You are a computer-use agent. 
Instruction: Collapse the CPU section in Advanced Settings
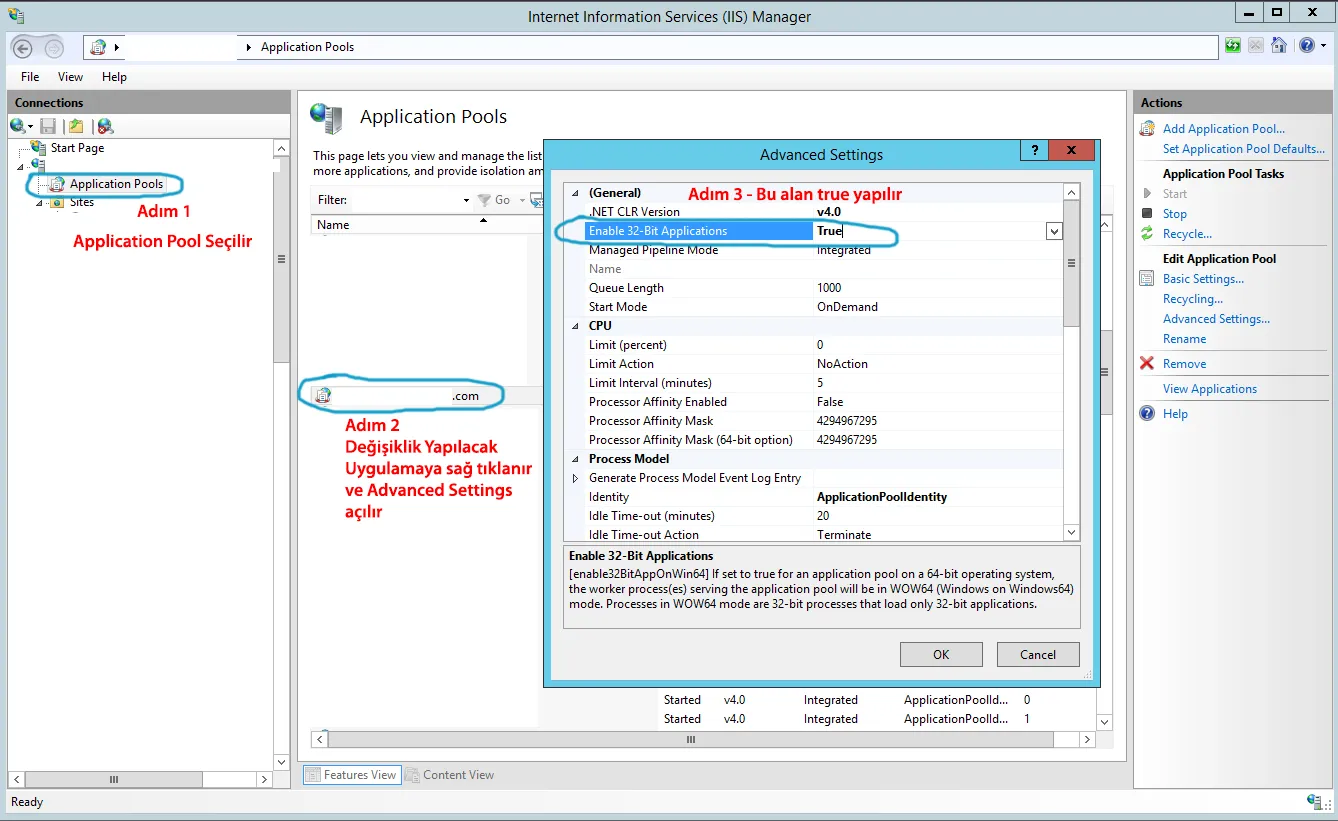tap(575, 326)
